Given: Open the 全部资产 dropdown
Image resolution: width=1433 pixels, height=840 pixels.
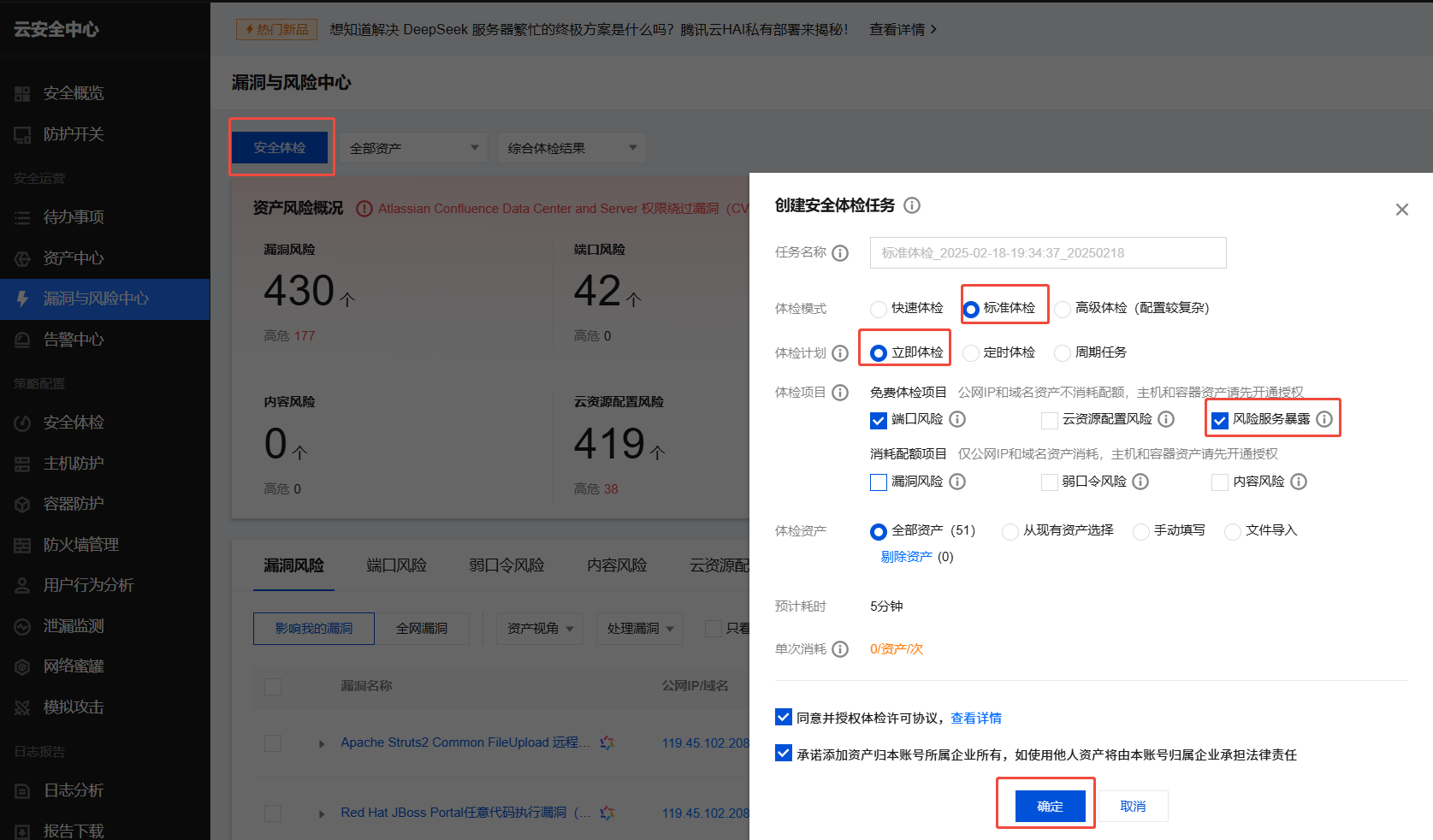Looking at the screenshot, I should [413, 148].
